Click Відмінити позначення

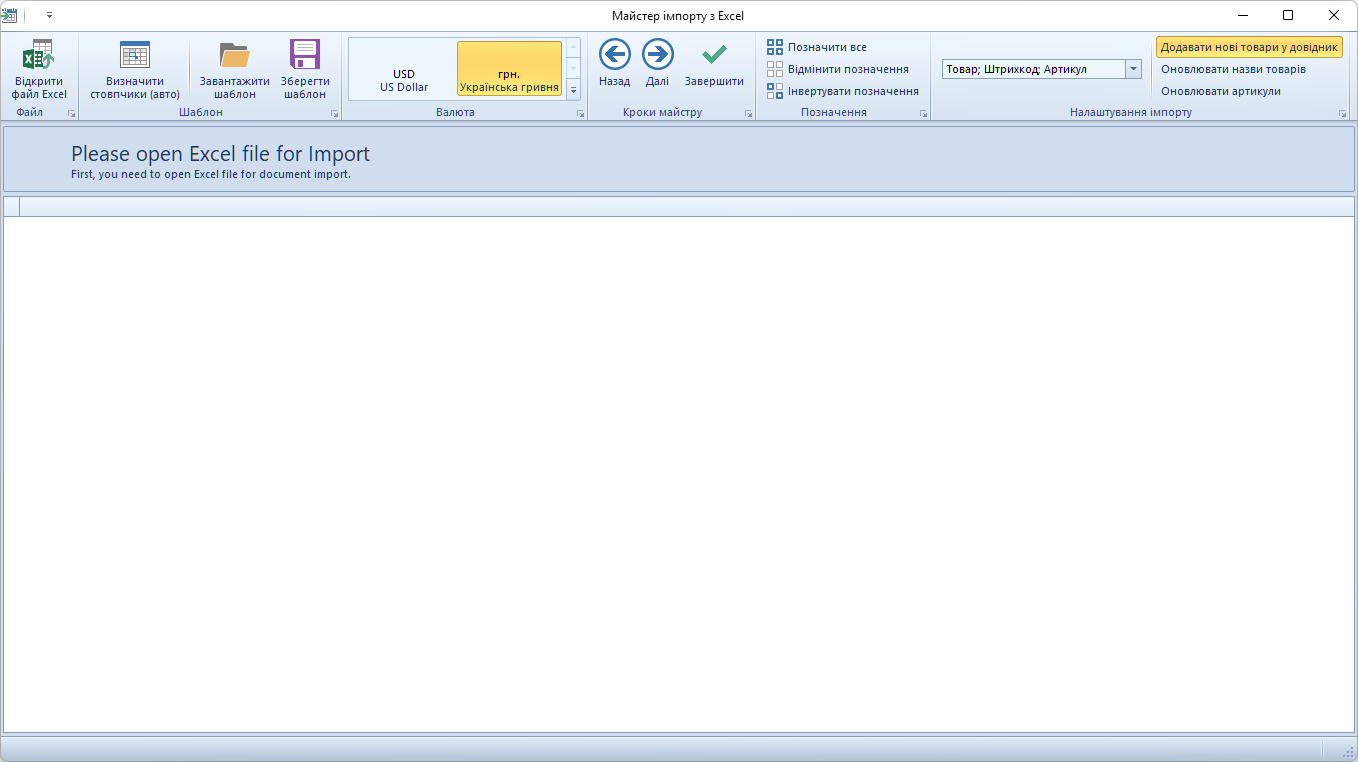click(x=838, y=69)
